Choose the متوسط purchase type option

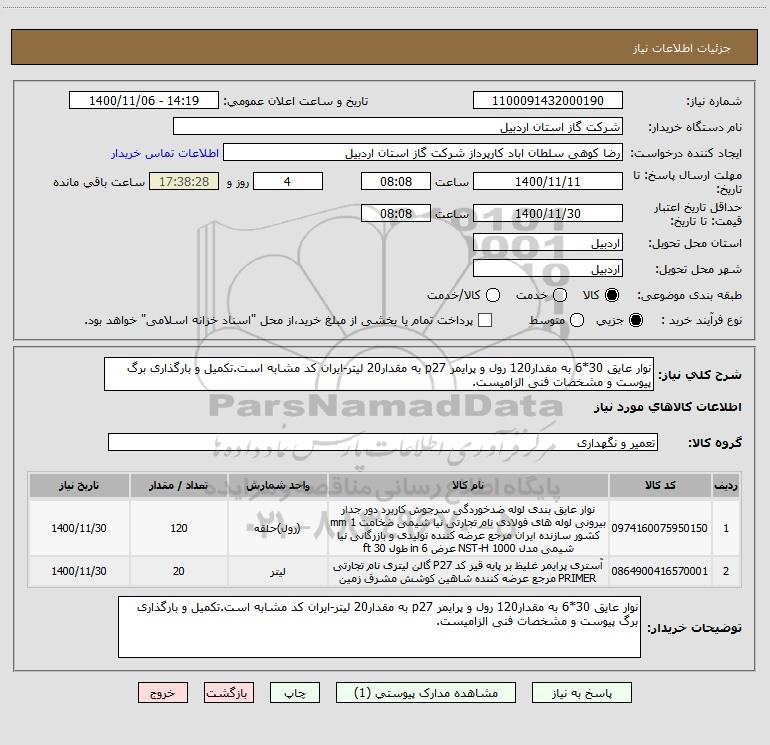tap(577, 320)
